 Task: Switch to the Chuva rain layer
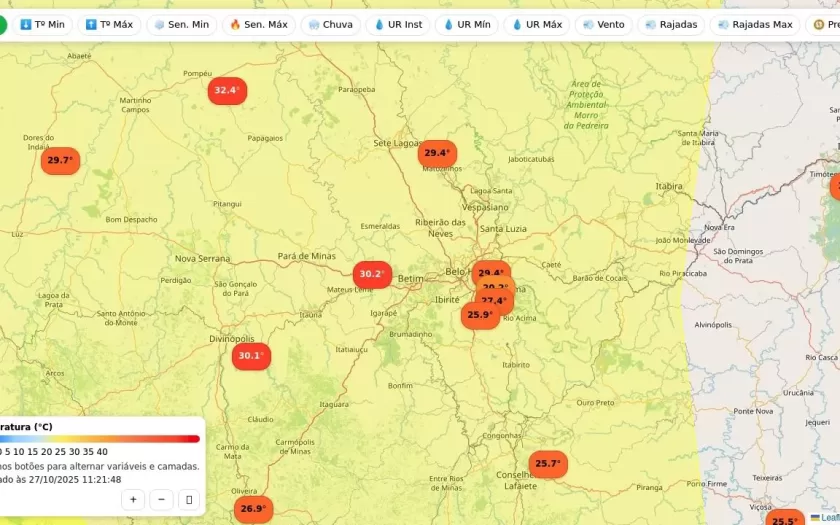point(330,24)
